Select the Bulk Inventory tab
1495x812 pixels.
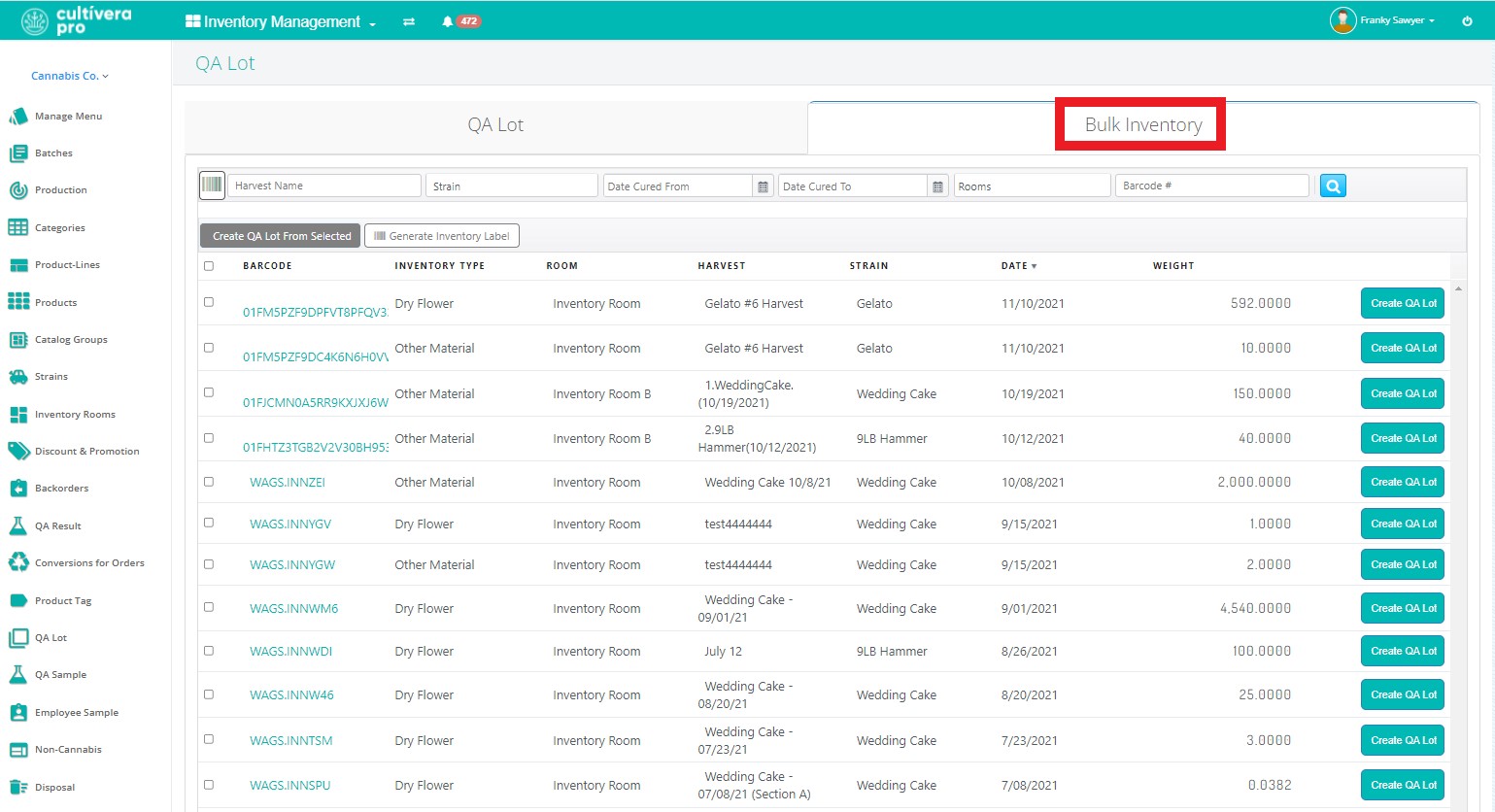1142,125
